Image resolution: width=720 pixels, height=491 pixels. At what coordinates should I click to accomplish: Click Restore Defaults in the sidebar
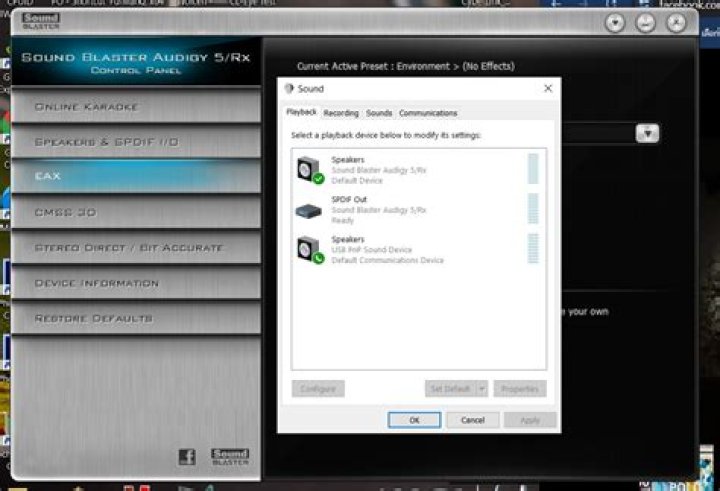click(x=136, y=318)
